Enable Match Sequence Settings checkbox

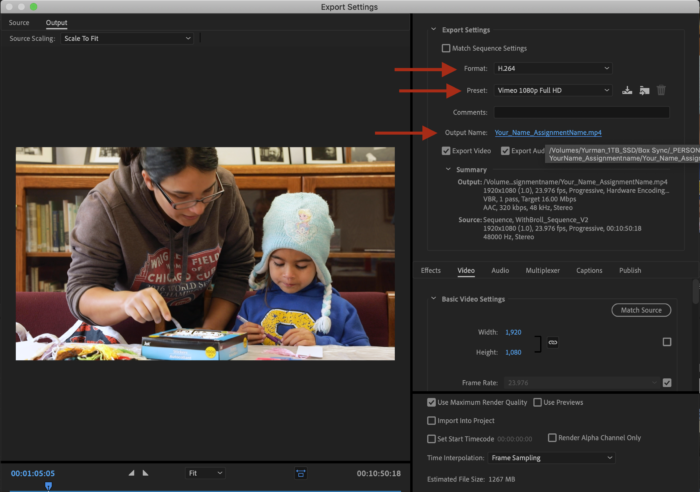pyautogui.click(x=447, y=48)
